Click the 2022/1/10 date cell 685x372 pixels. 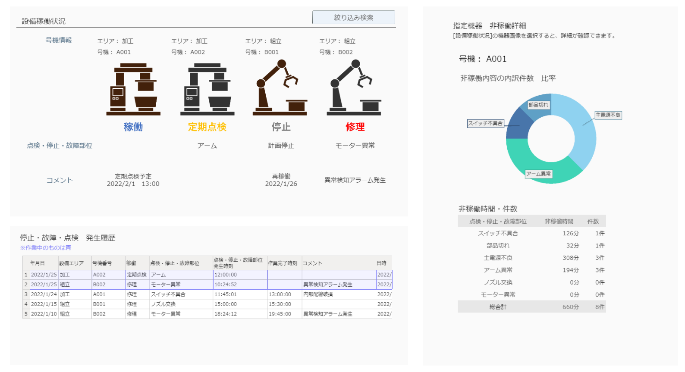tap(44, 314)
